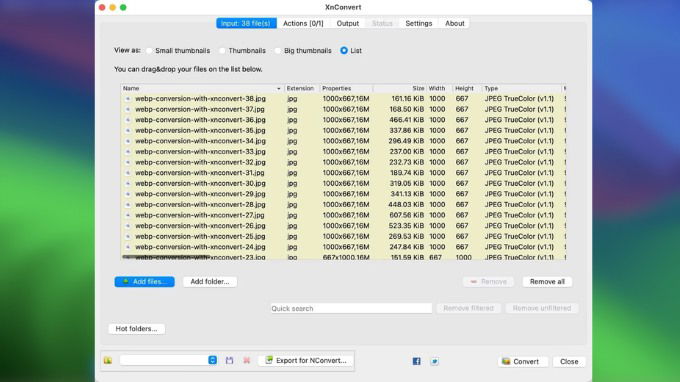This screenshot has height=382, width=680.
Task: Sort by Extension column header
Action: pyautogui.click(x=302, y=88)
